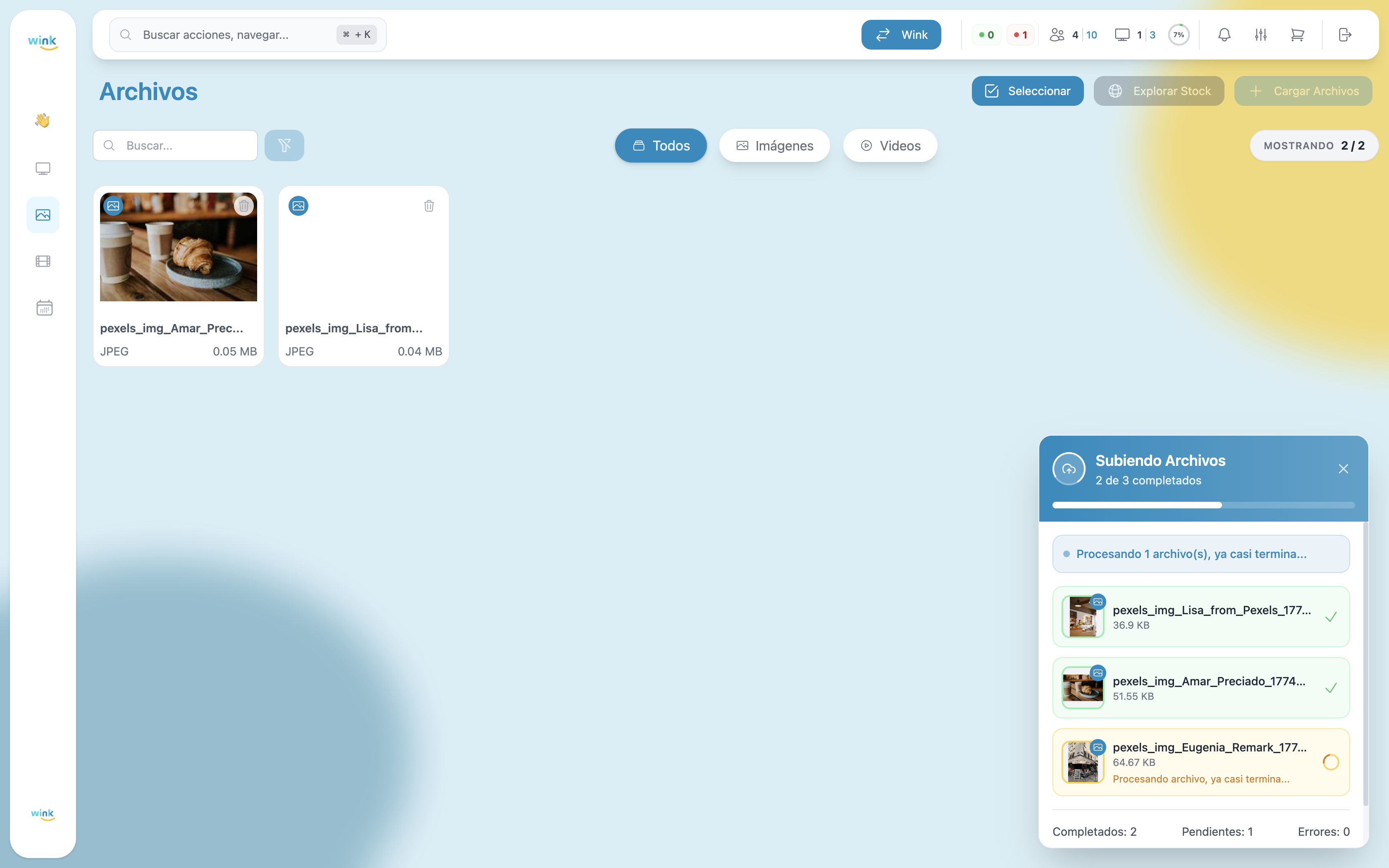1389x868 pixels.
Task: Click the 'MOSTRANDO 2 / 2' counter
Action: click(x=1314, y=146)
